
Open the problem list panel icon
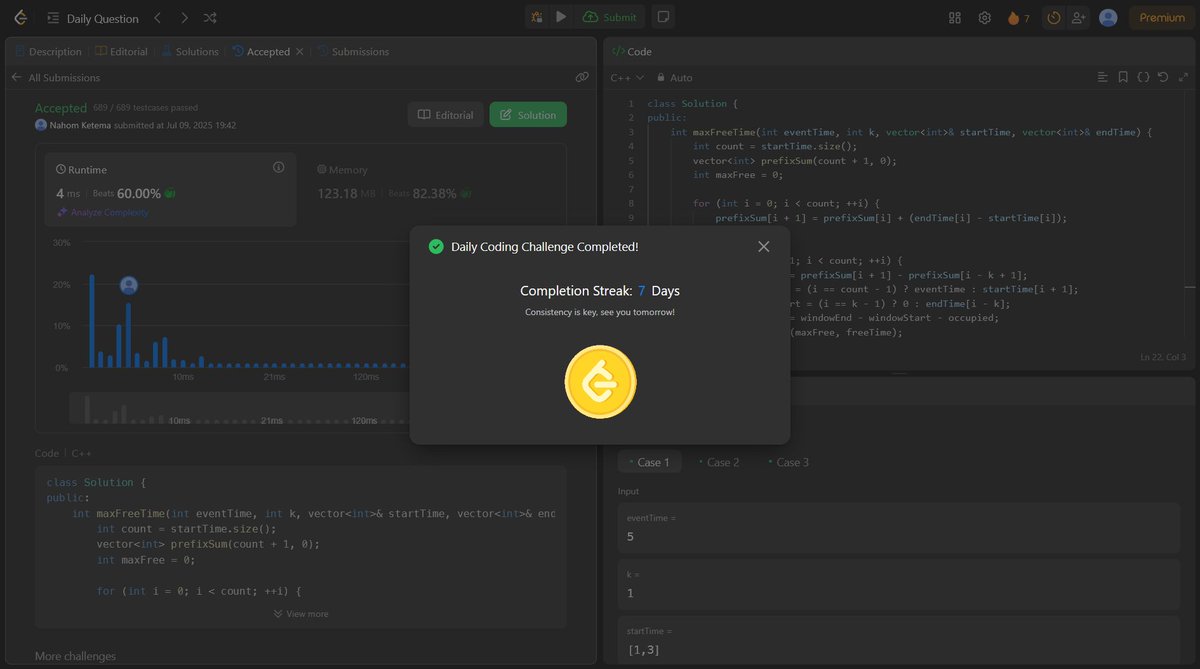click(x=52, y=18)
